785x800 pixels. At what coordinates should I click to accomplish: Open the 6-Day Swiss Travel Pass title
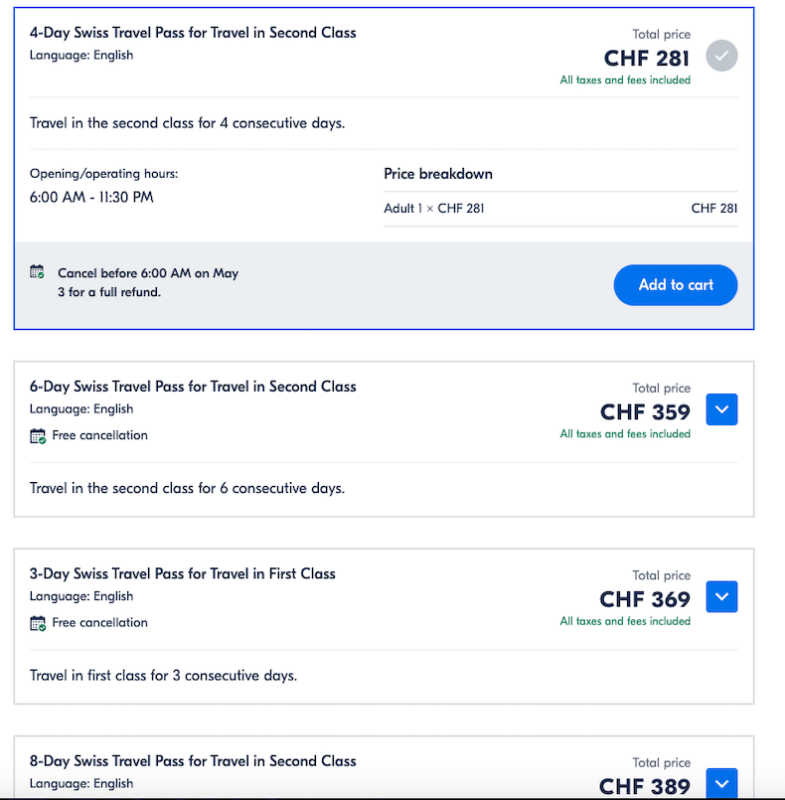pyautogui.click(x=193, y=387)
